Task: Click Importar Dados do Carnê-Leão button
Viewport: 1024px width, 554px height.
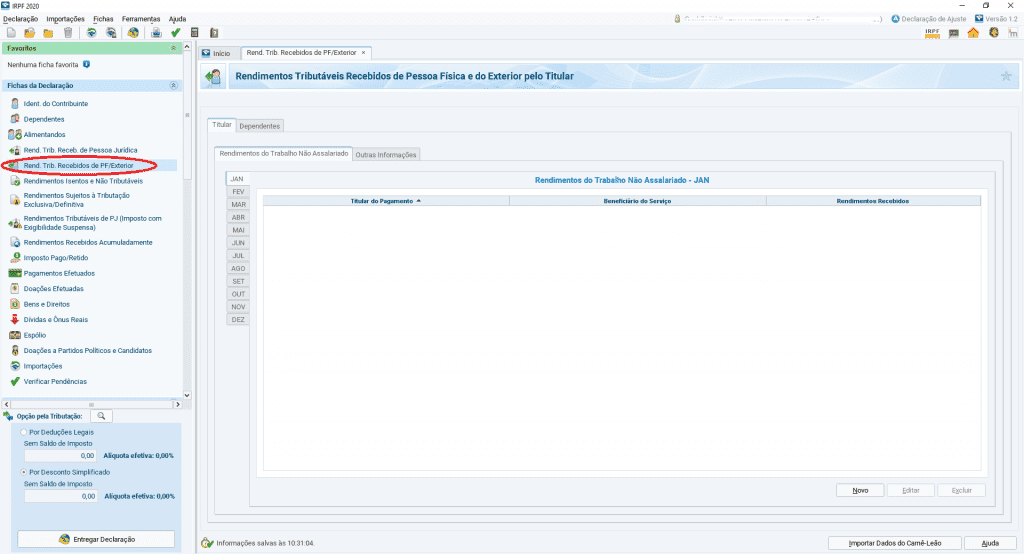Action: (x=895, y=543)
